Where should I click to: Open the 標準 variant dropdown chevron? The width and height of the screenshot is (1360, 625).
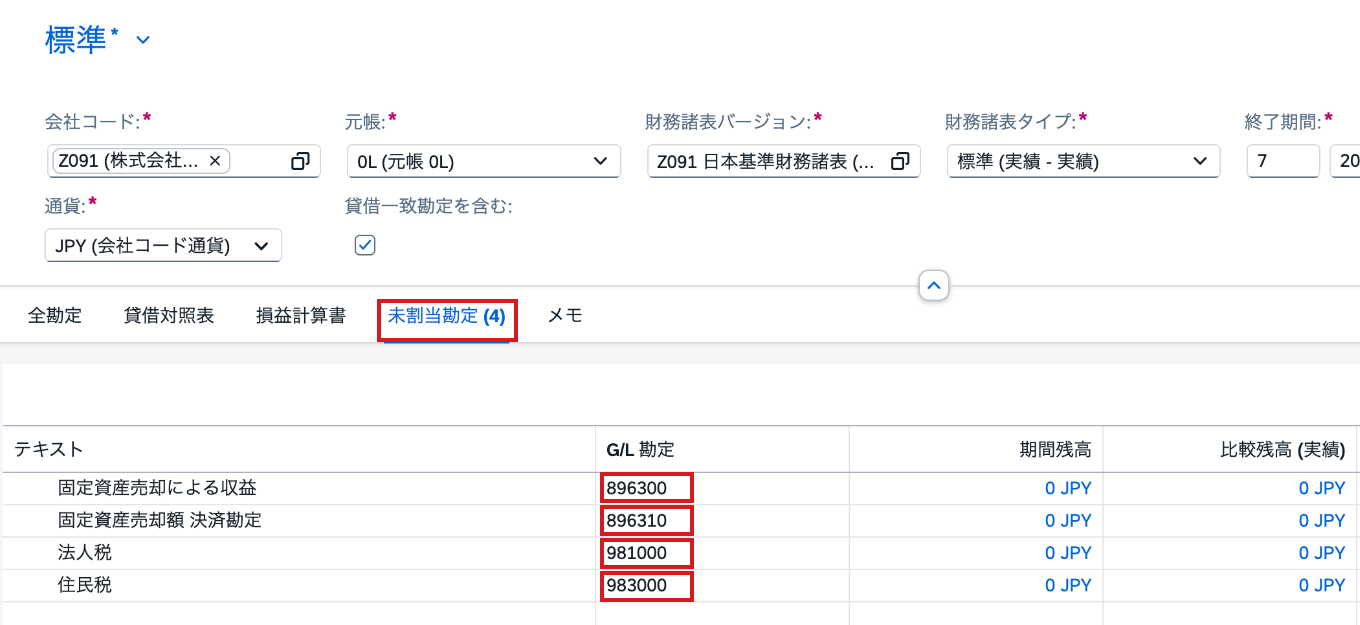tap(143, 40)
